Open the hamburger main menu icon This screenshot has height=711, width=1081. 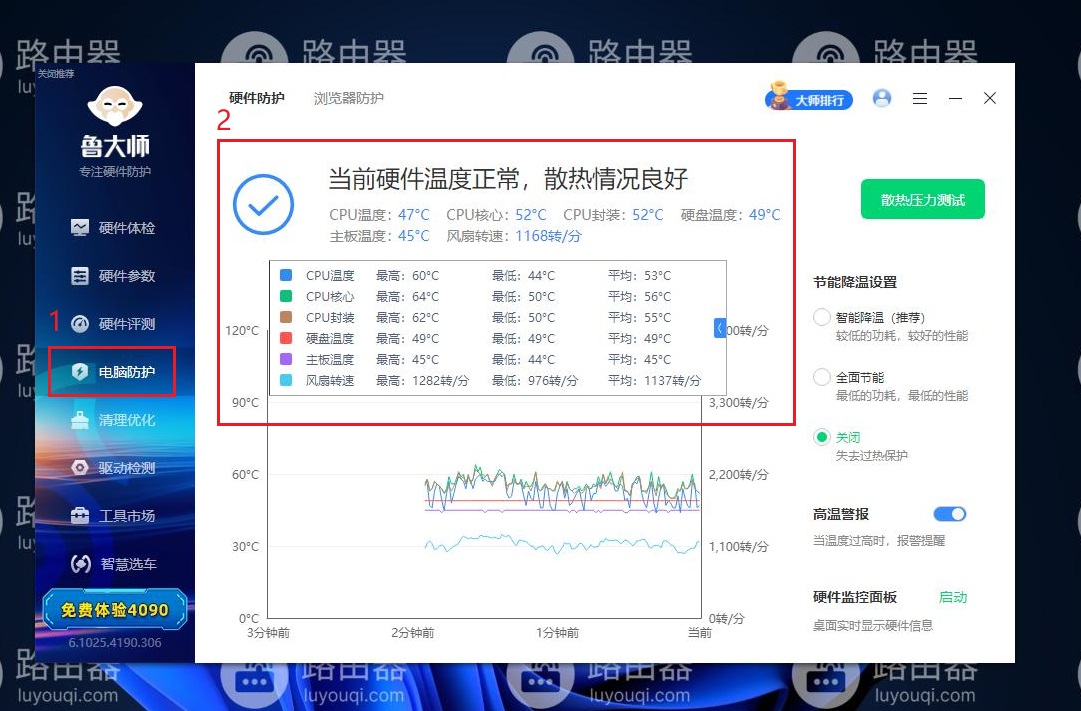pos(920,99)
